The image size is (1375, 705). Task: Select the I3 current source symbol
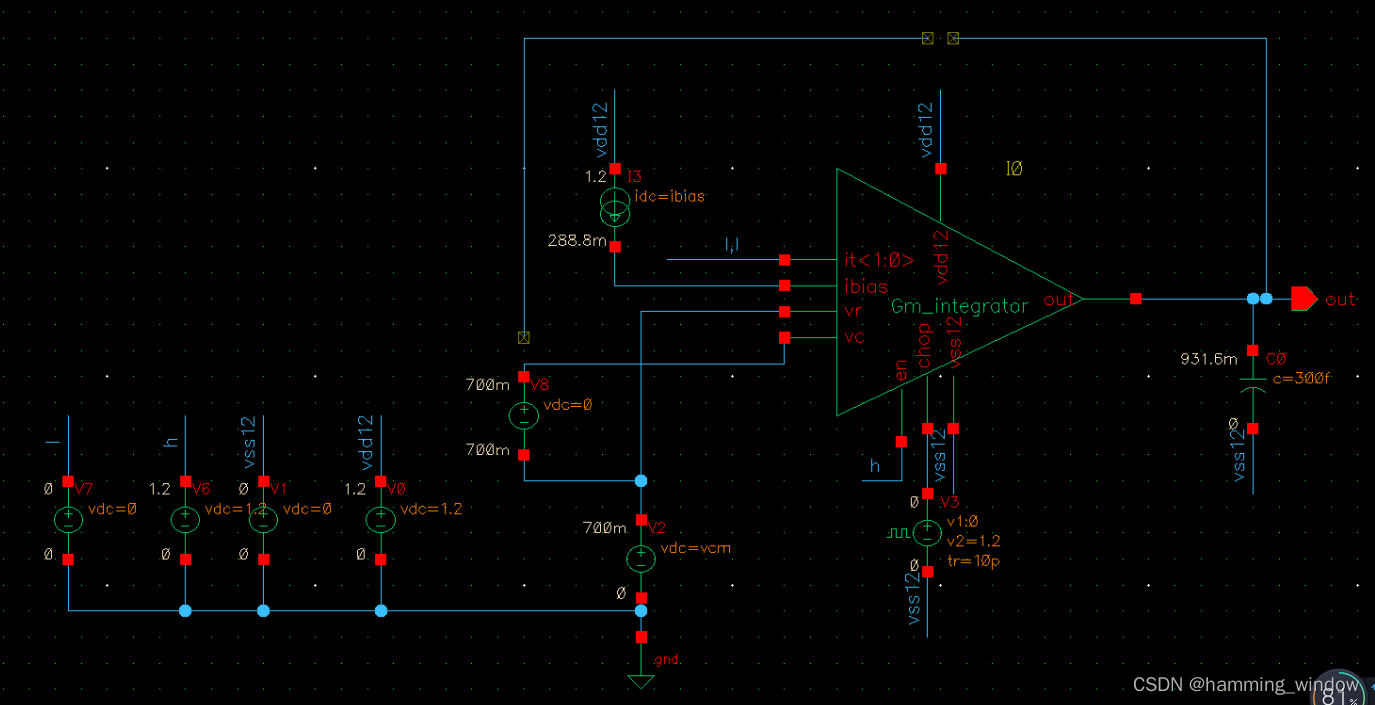[615, 209]
